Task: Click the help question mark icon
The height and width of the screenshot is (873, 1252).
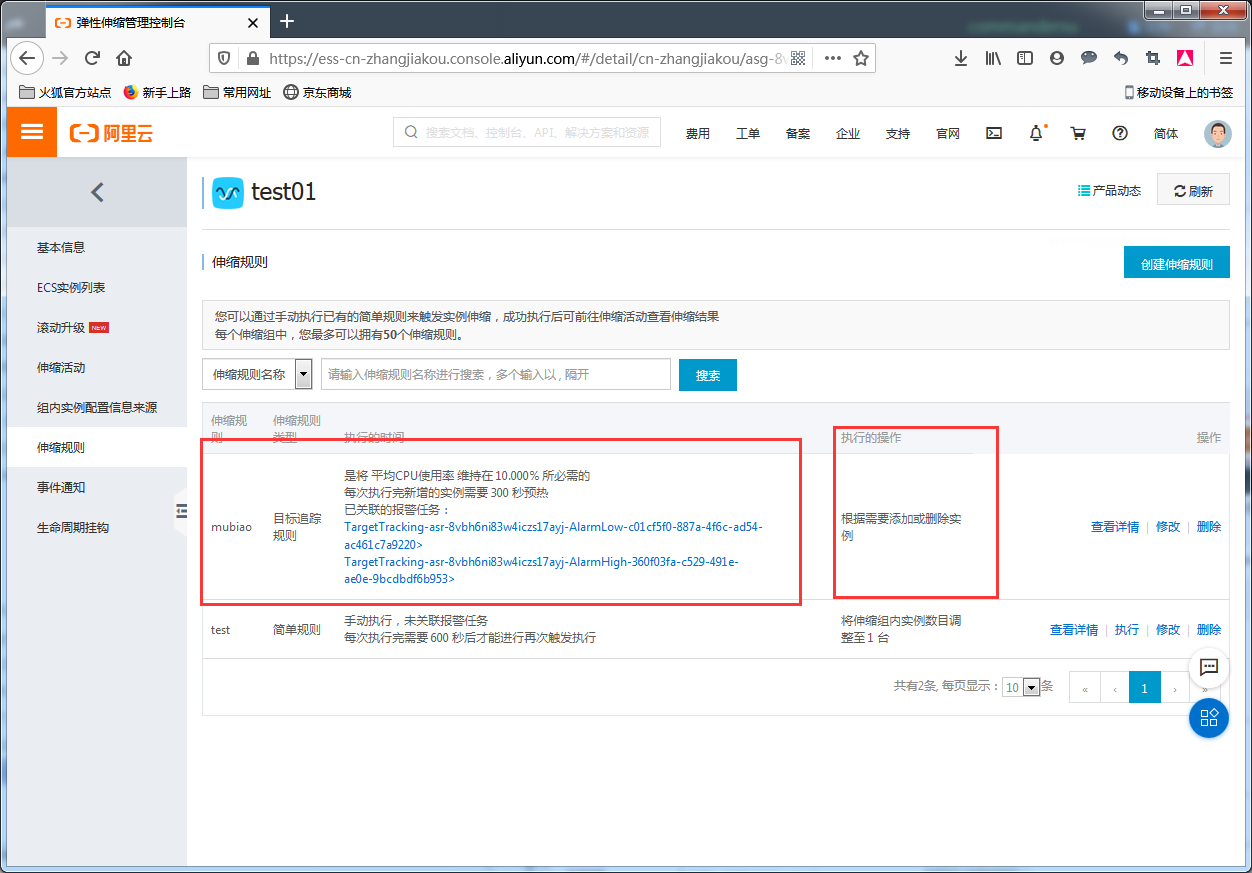Action: pyautogui.click(x=1120, y=133)
